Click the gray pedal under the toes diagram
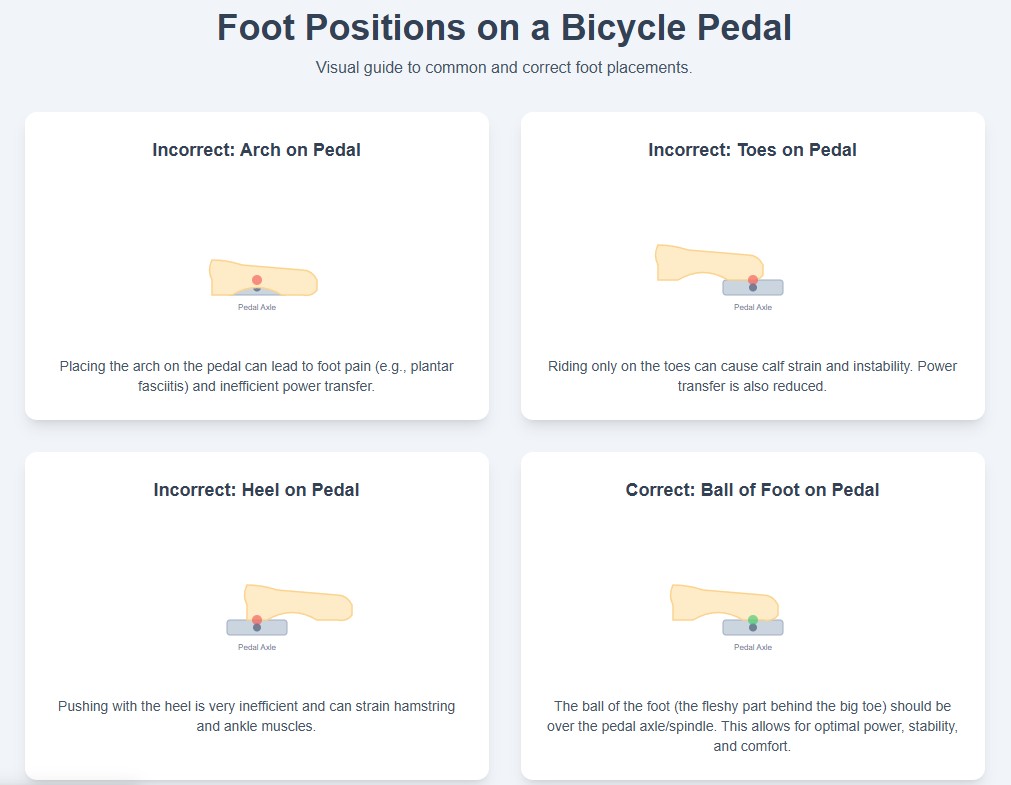Viewport: 1011px width, 785px height. [752, 288]
